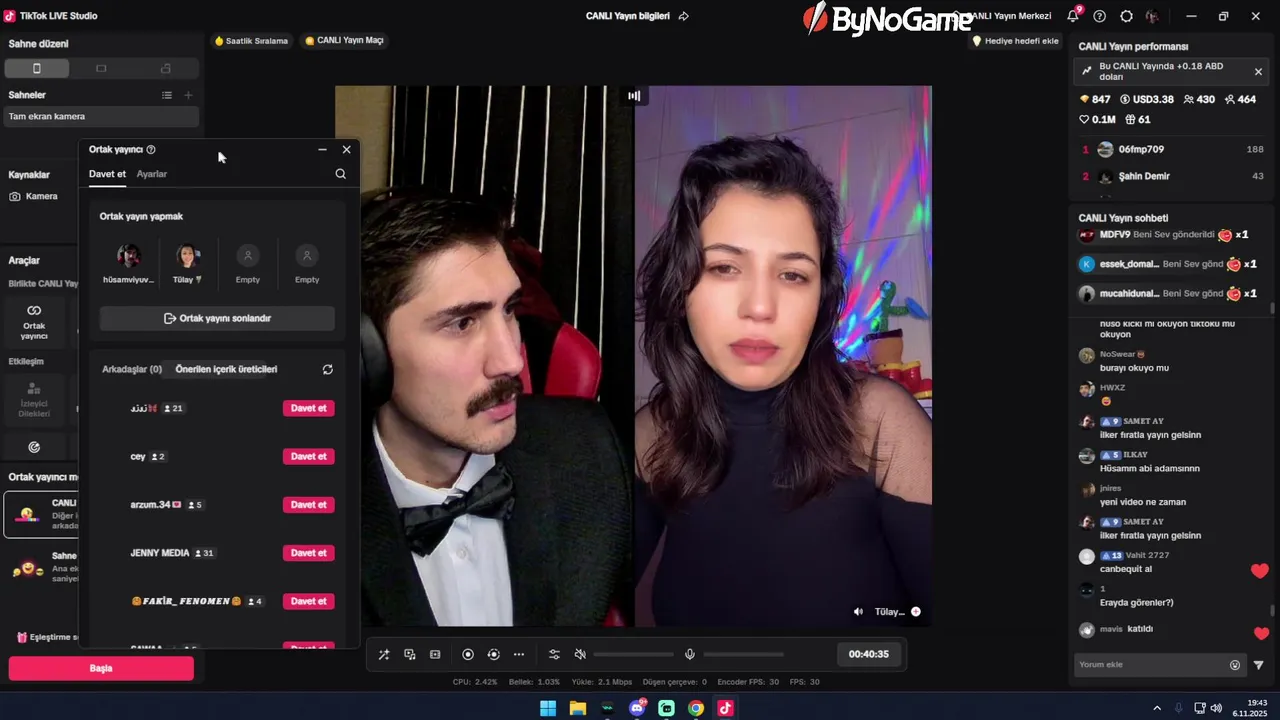Open the help question-mark icon in title bar

click(1100, 16)
